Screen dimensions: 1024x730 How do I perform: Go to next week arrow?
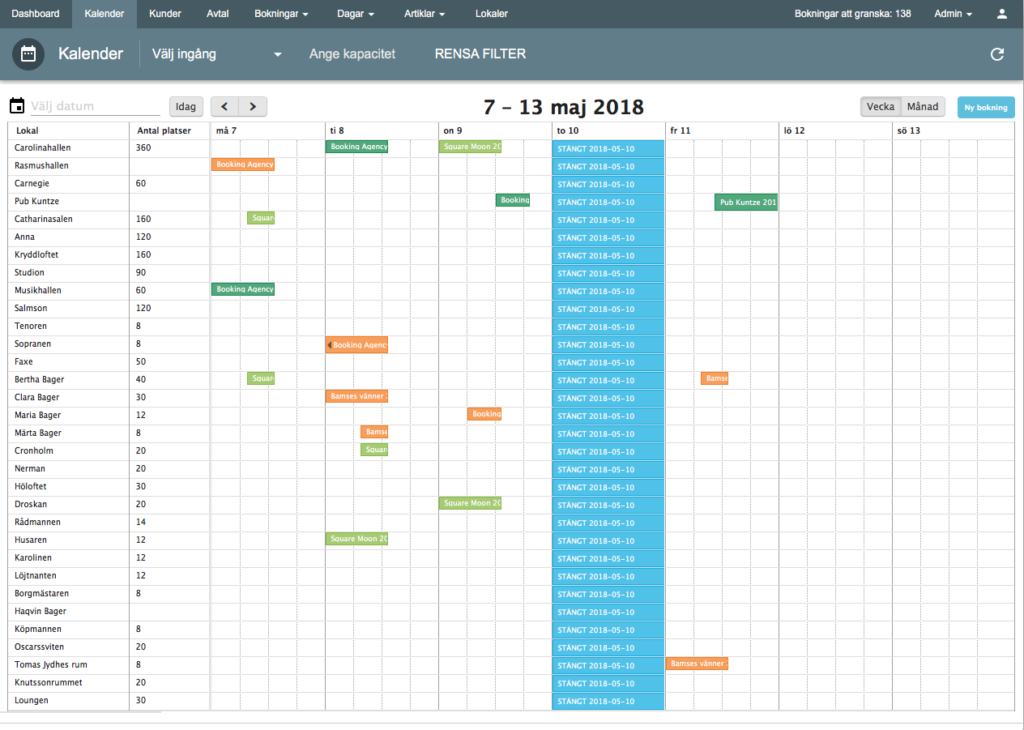pyautogui.click(x=253, y=106)
